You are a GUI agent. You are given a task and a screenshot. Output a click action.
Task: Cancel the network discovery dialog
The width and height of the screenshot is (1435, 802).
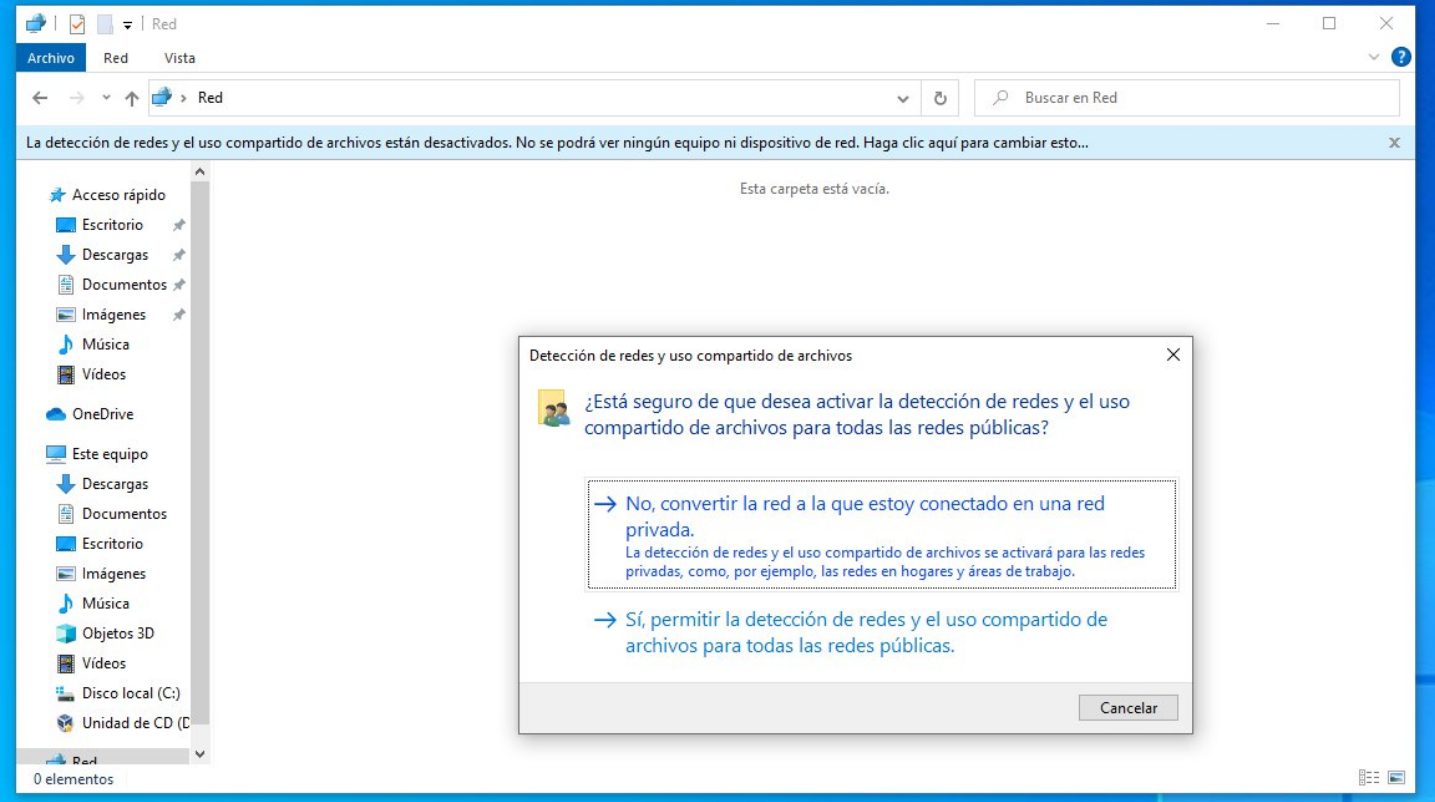pos(1128,707)
